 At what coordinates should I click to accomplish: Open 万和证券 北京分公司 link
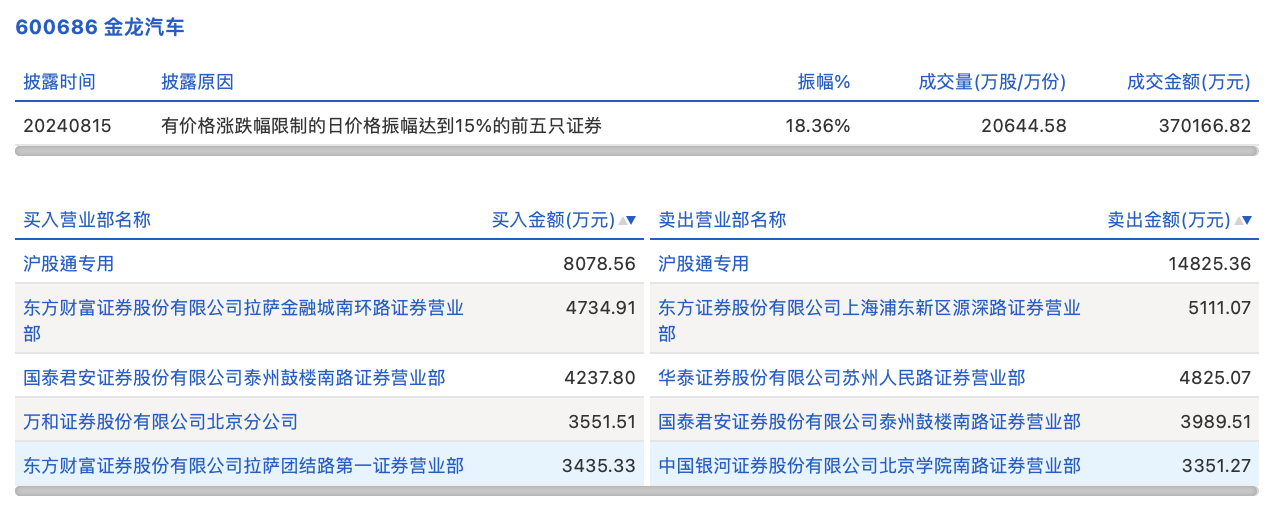161,422
